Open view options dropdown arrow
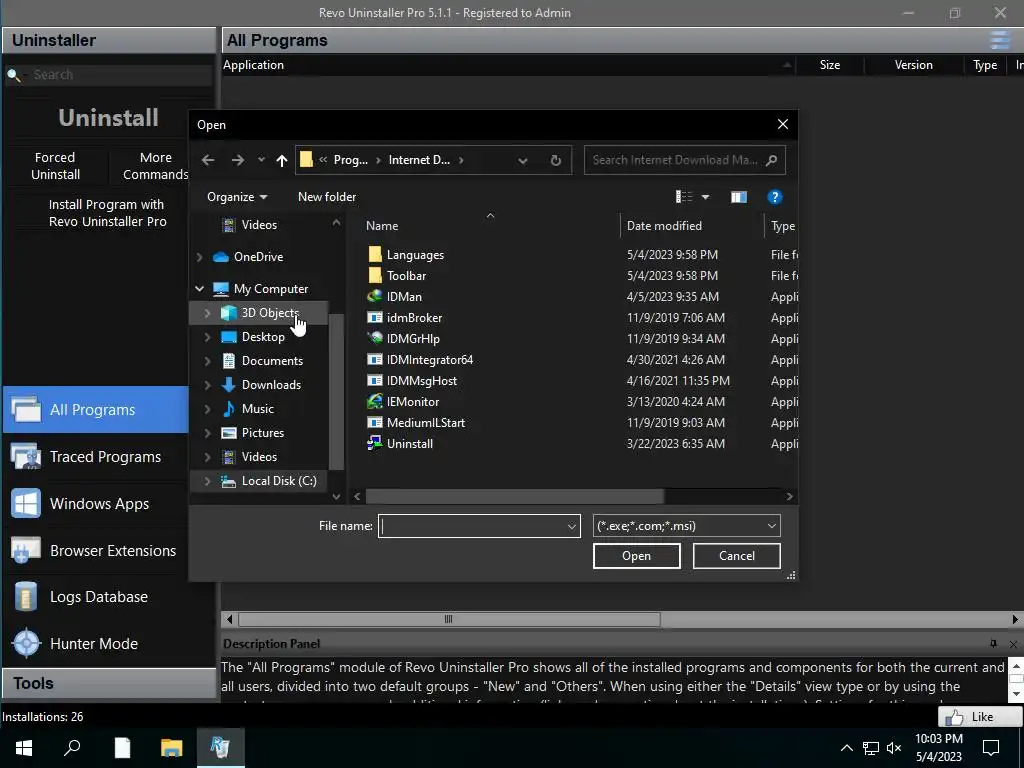This screenshot has height=768, width=1024. coord(705,197)
